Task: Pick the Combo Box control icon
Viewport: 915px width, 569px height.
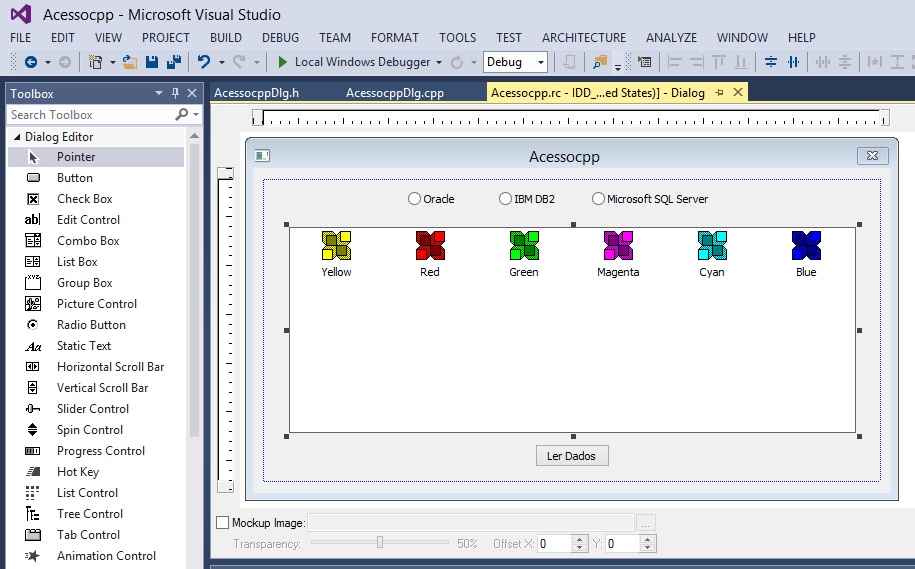Action: click(x=34, y=241)
